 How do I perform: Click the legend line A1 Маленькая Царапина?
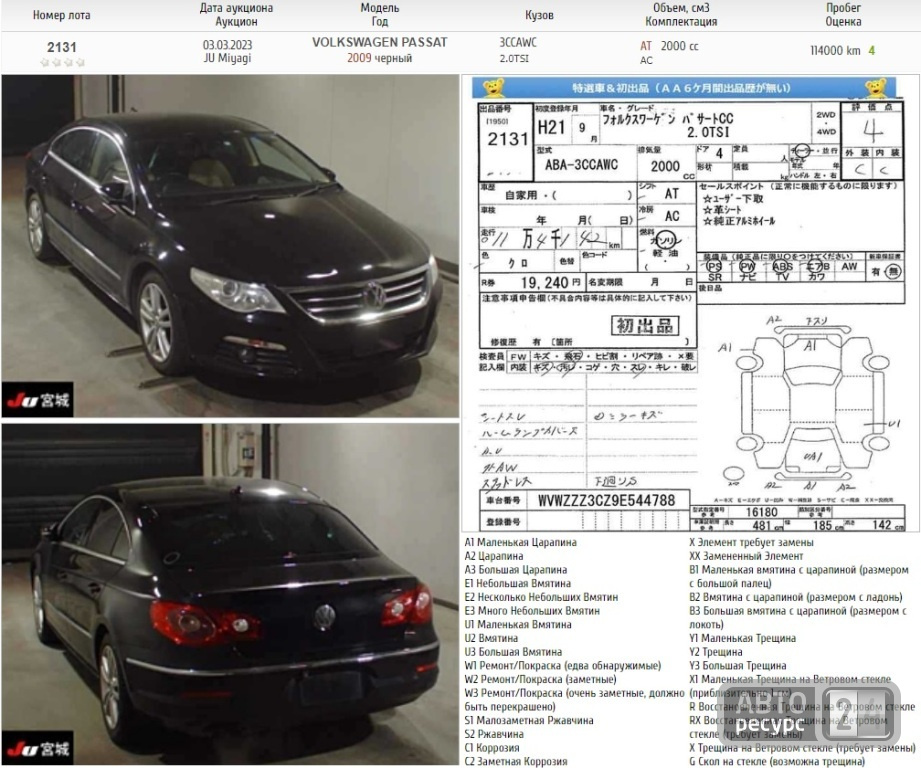point(520,543)
